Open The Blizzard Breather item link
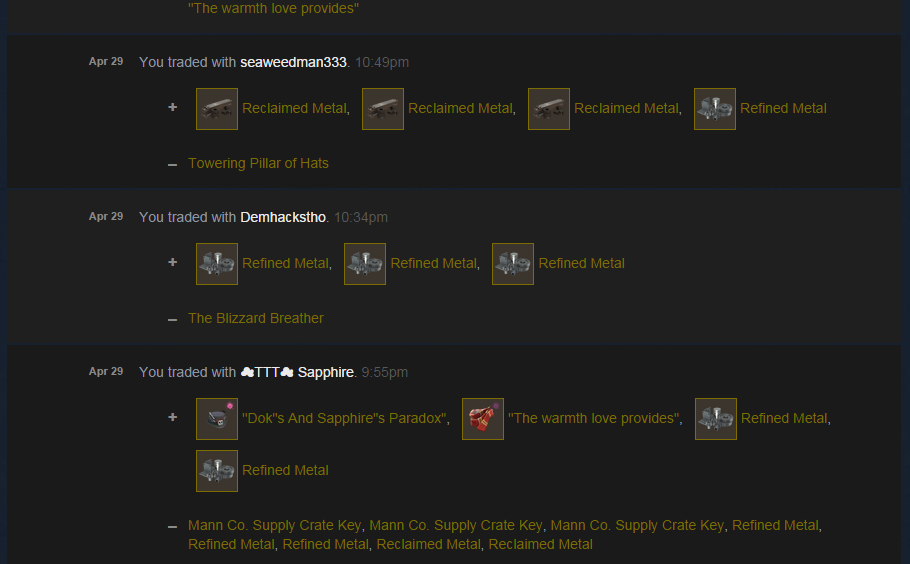This screenshot has width=910, height=564. pyautogui.click(x=256, y=318)
